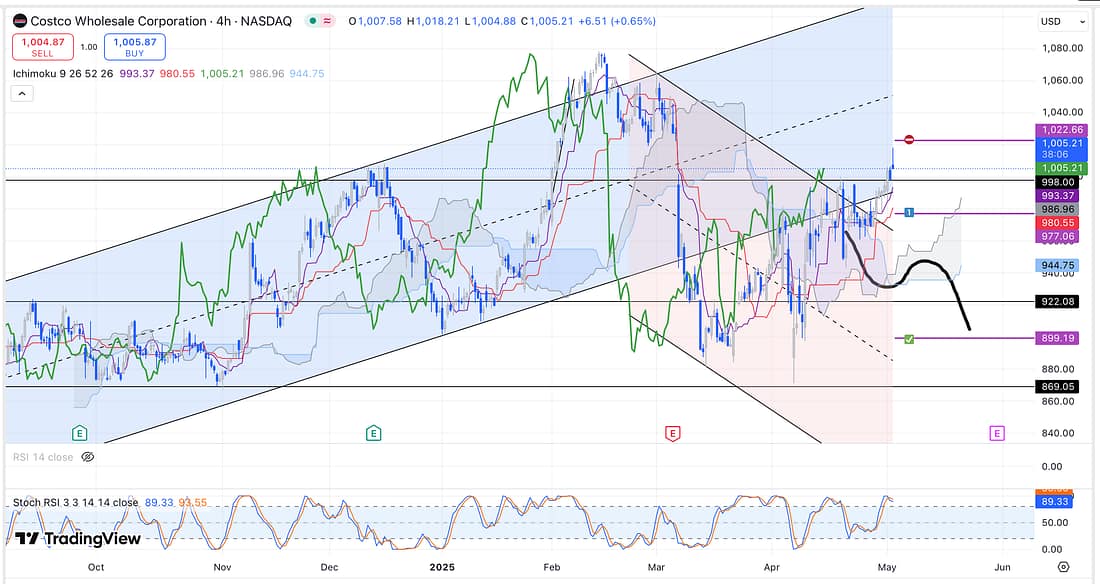Click the red stop-loss marker on the 1,022.66 line
The image size is (1100, 584).
tap(909, 140)
